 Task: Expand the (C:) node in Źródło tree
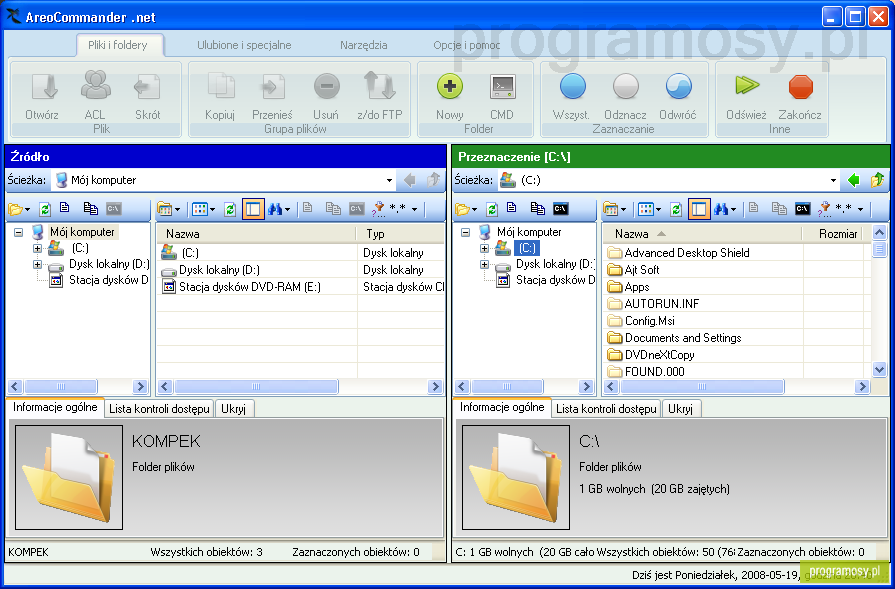pos(38,248)
